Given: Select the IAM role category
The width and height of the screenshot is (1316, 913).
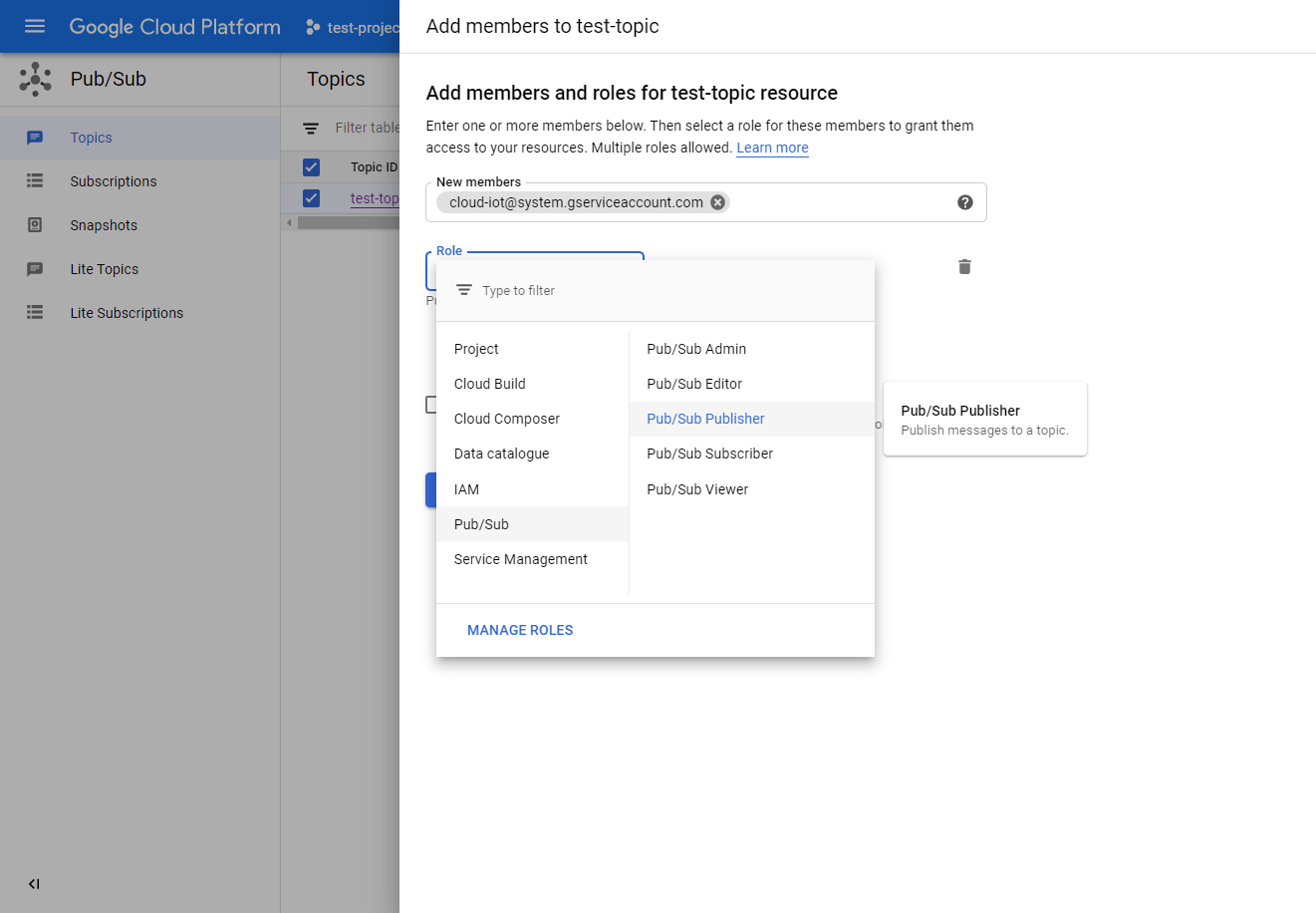Looking at the screenshot, I should click(x=533, y=489).
